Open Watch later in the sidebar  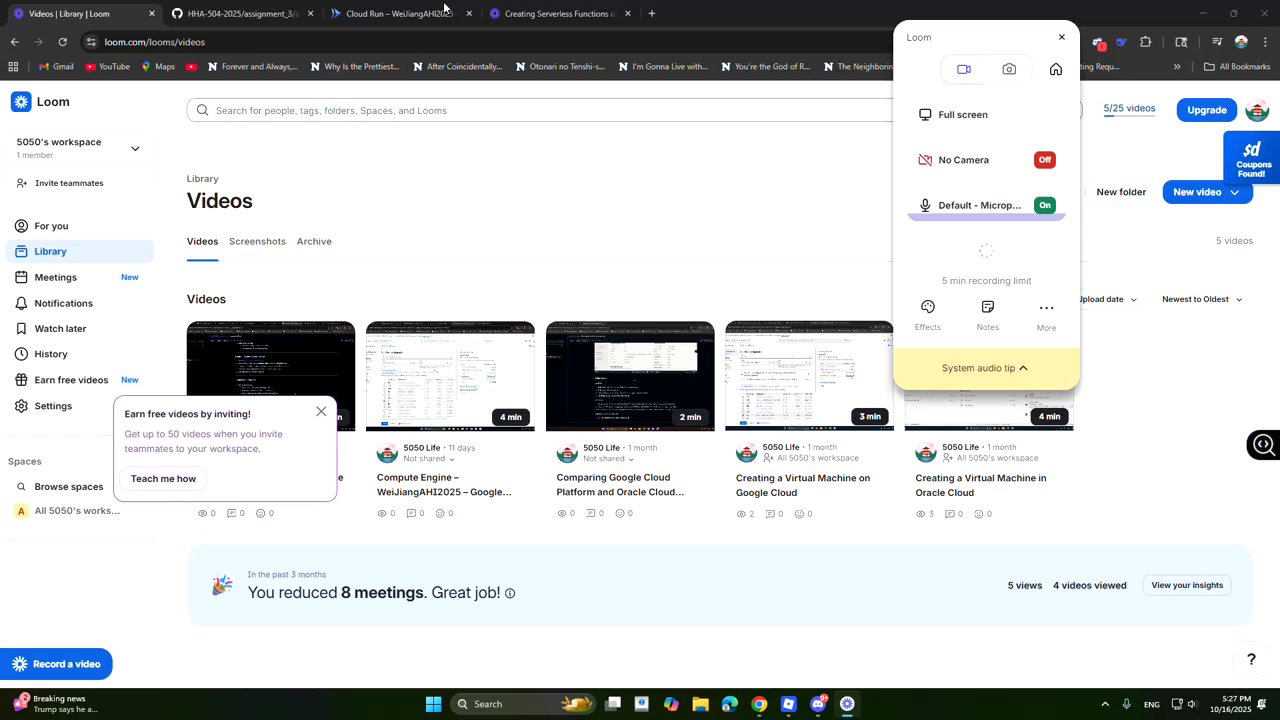coord(81,328)
